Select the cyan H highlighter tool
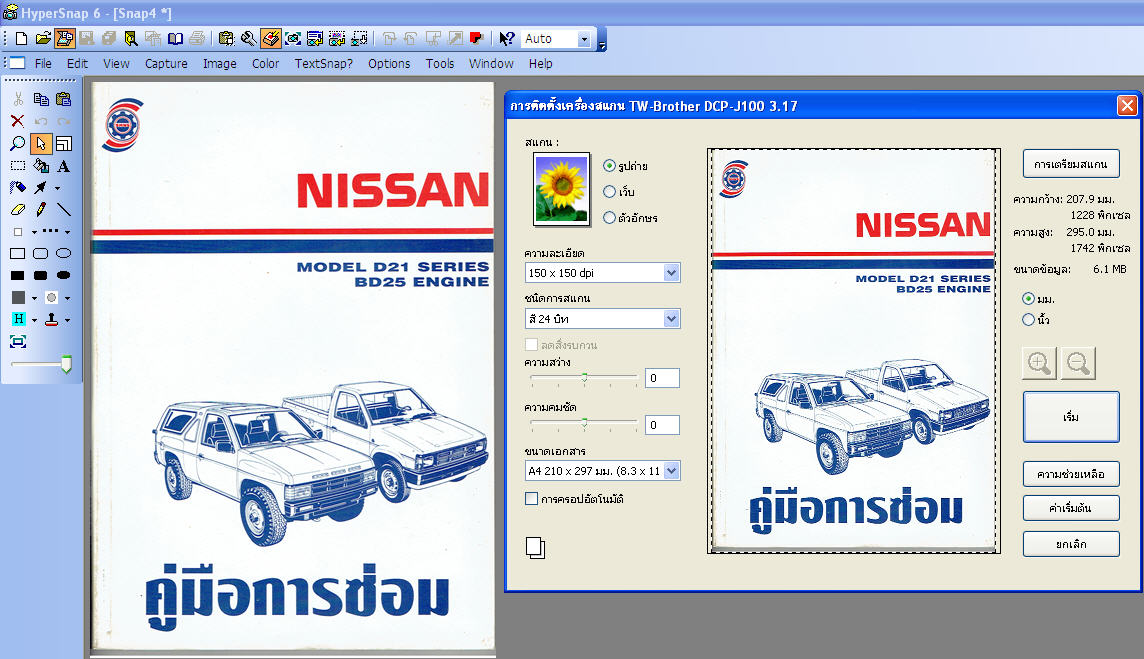 click(18, 319)
